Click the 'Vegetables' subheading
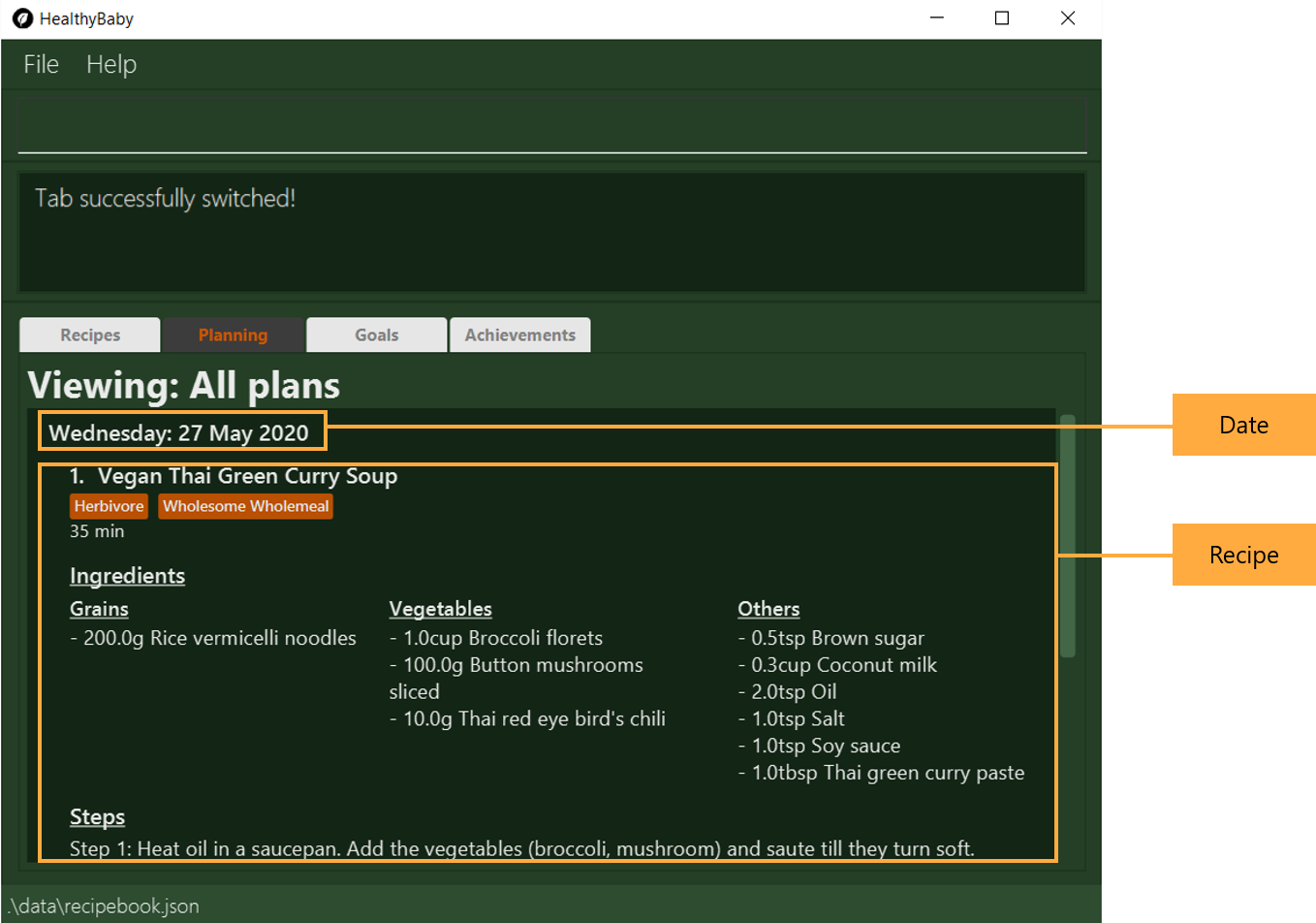Image resolution: width=1316 pixels, height=923 pixels. coord(441,609)
